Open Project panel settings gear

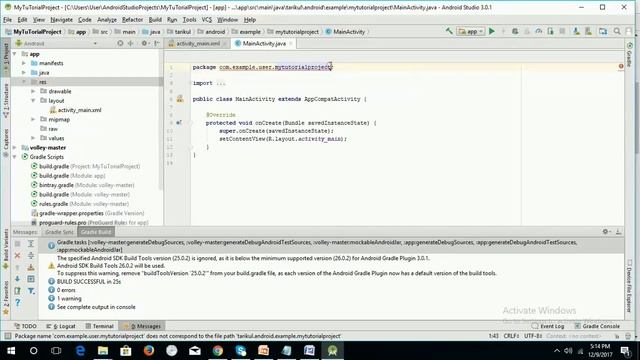click(144, 43)
